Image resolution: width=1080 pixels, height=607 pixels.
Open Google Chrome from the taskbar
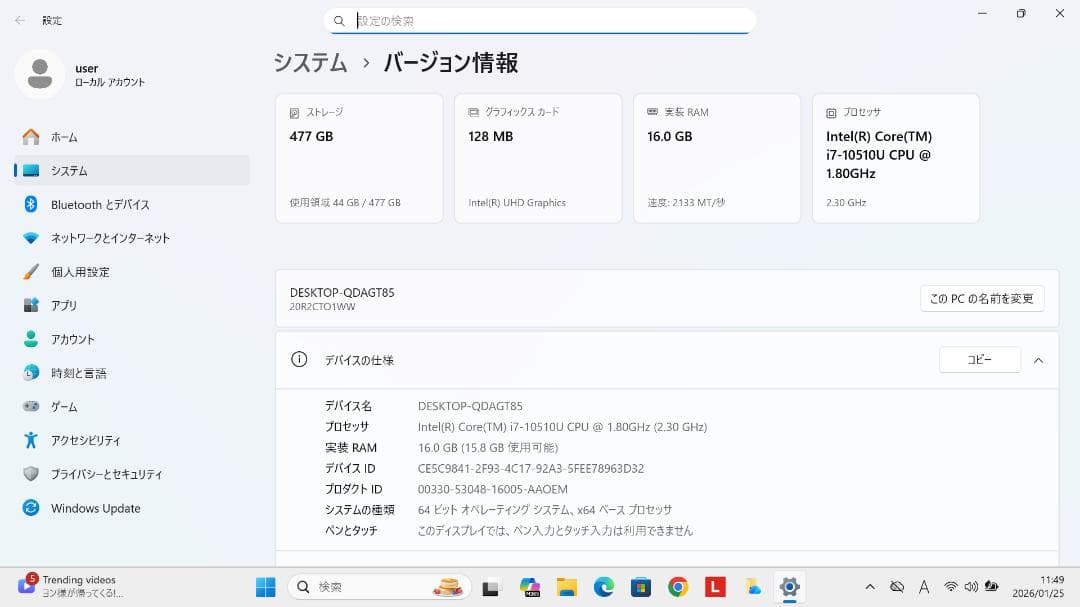[678, 586]
